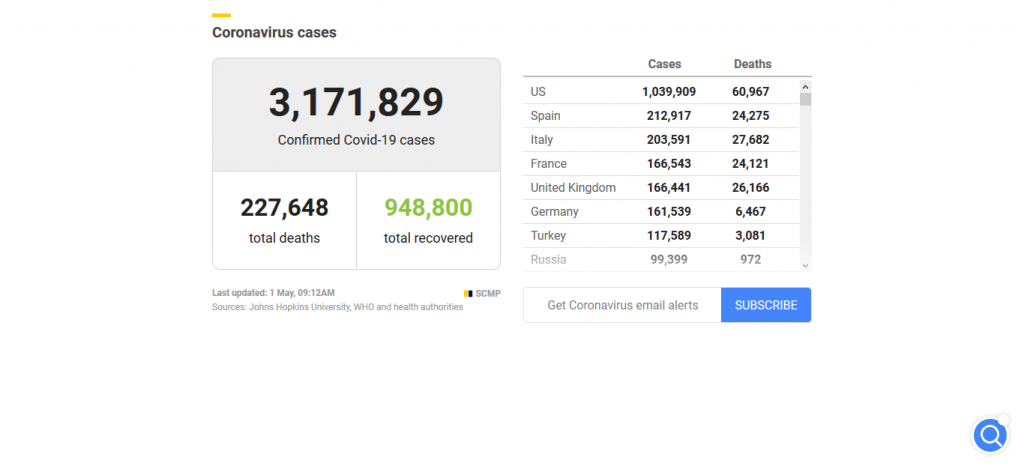The height and width of the screenshot is (469, 1024).
Task: Pick the Germany row in the table
Action: click(660, 212)
